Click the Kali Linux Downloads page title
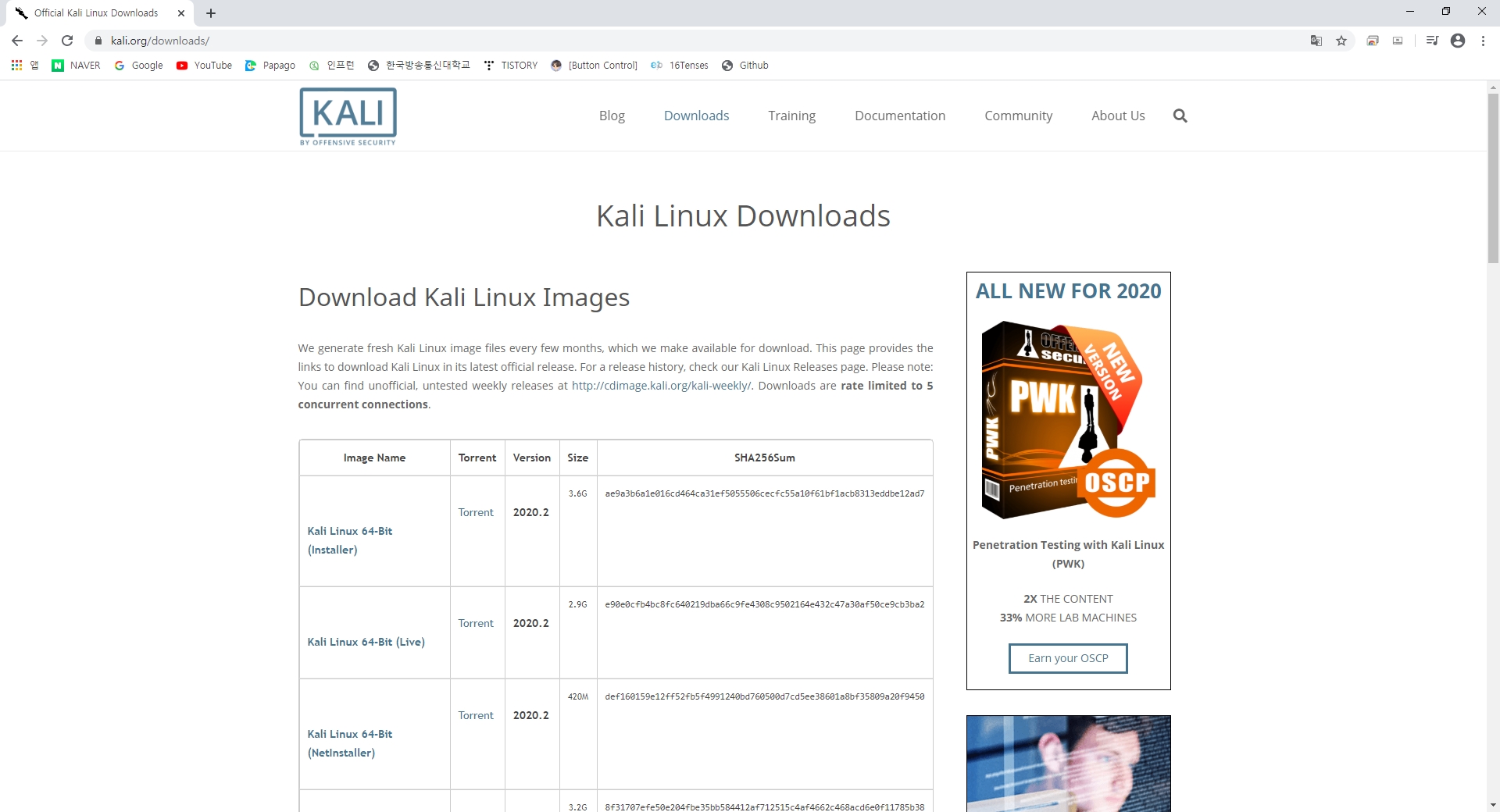Image resolution: width=1500 pixels, height=812 pixels. pyautogui.click(x=743, y=216)
